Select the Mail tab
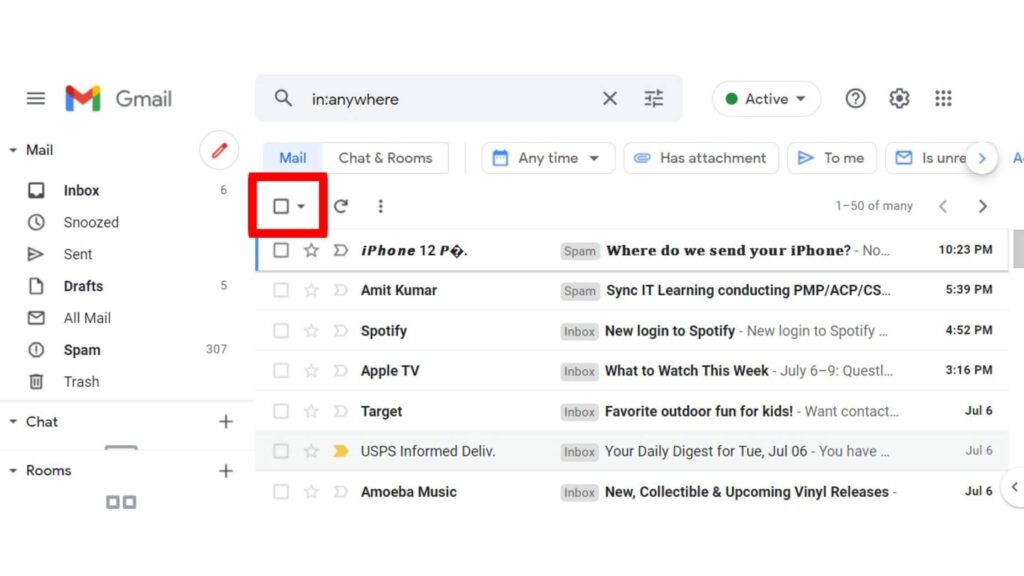Viewport: 1024px width, 576px height. (291, 157)
